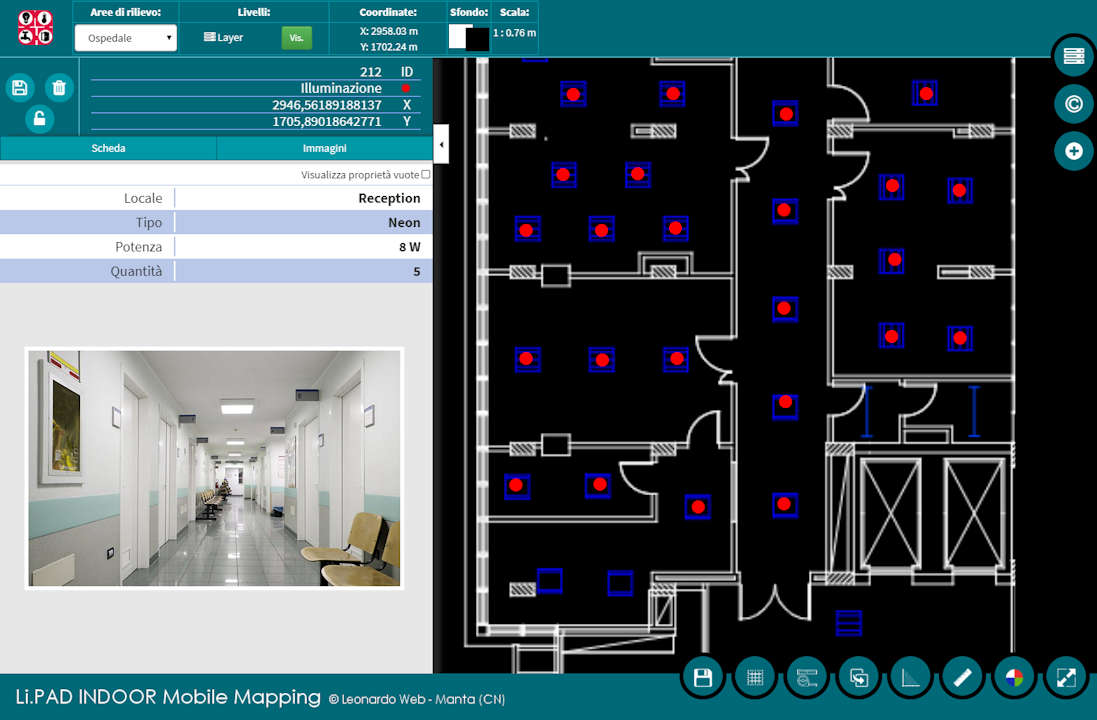Image resolution: width=1097 pixels, height=720 pixels.
Task: Click the coordinate readout "X: 2958.03 m"
Action: [x=389, y=31]
